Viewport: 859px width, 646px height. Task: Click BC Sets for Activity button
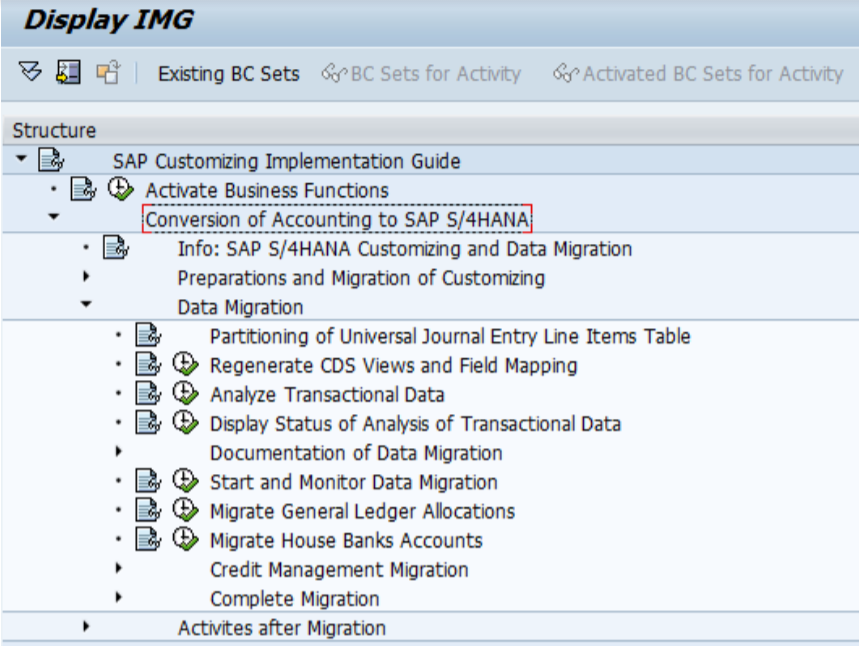422,74
